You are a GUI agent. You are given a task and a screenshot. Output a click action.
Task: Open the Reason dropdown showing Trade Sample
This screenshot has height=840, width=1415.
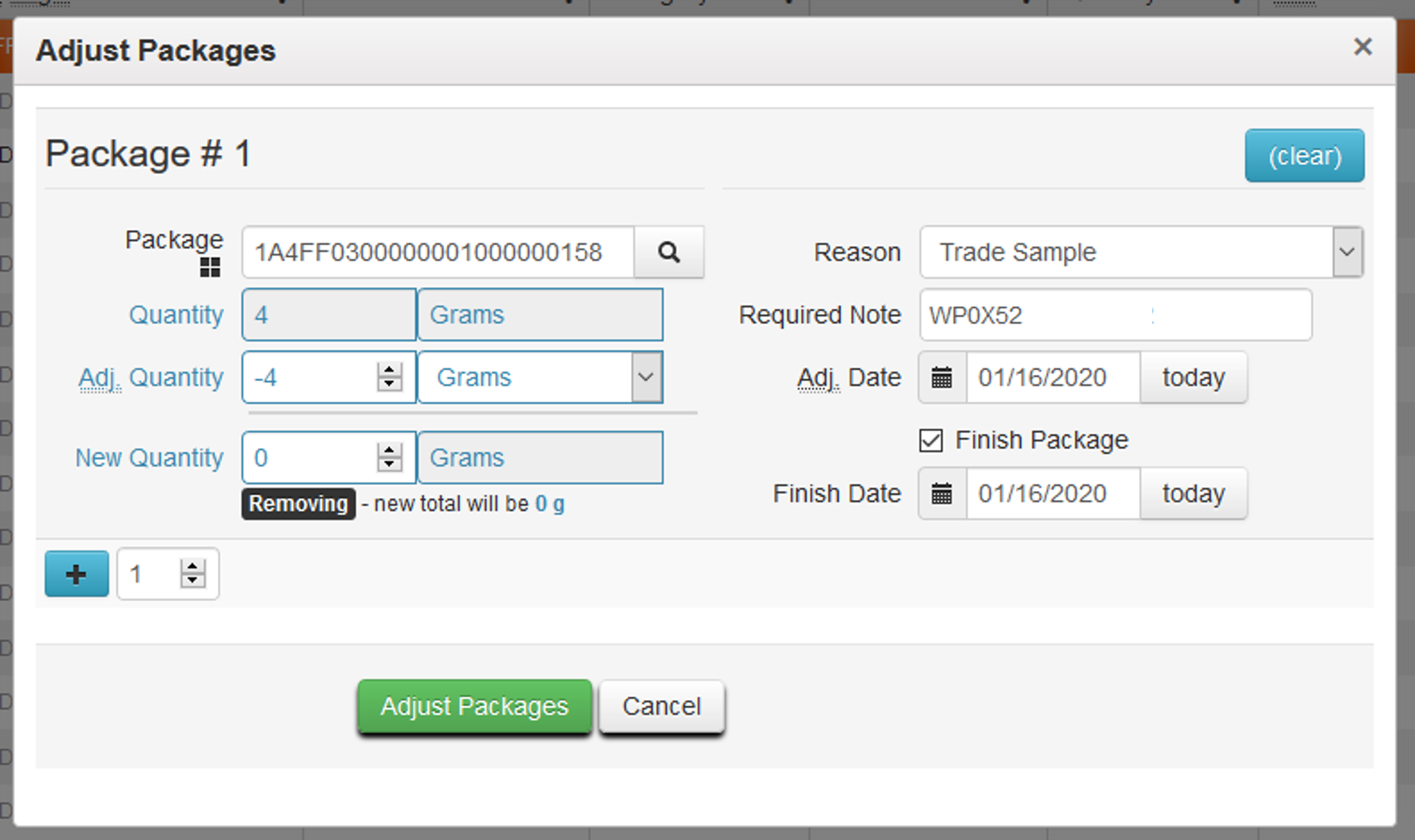pyautogui.click(x=1141, y=252)
